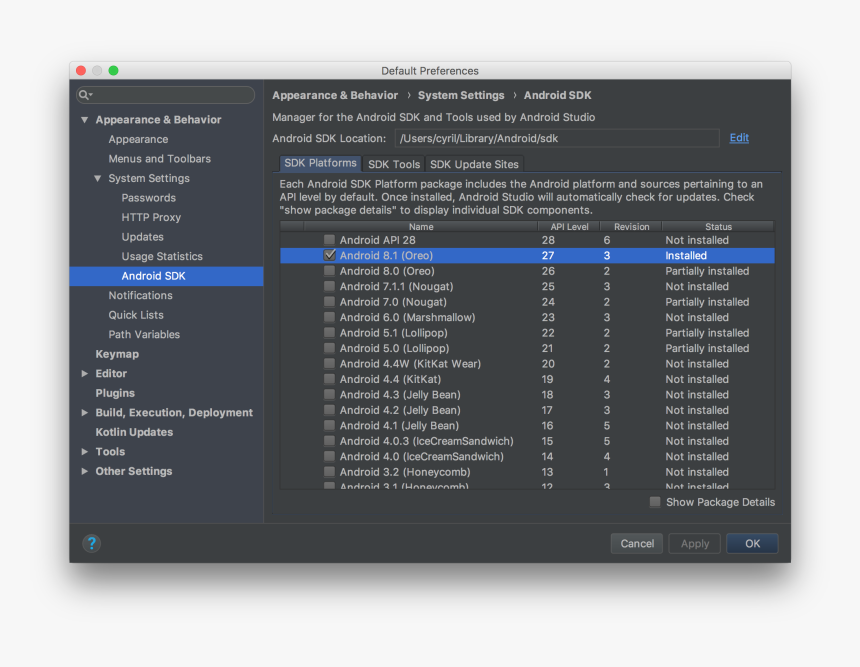The width and height of the screenshot is (860, 667).
Task: Click the Cancel button
Action: (637, 544)
